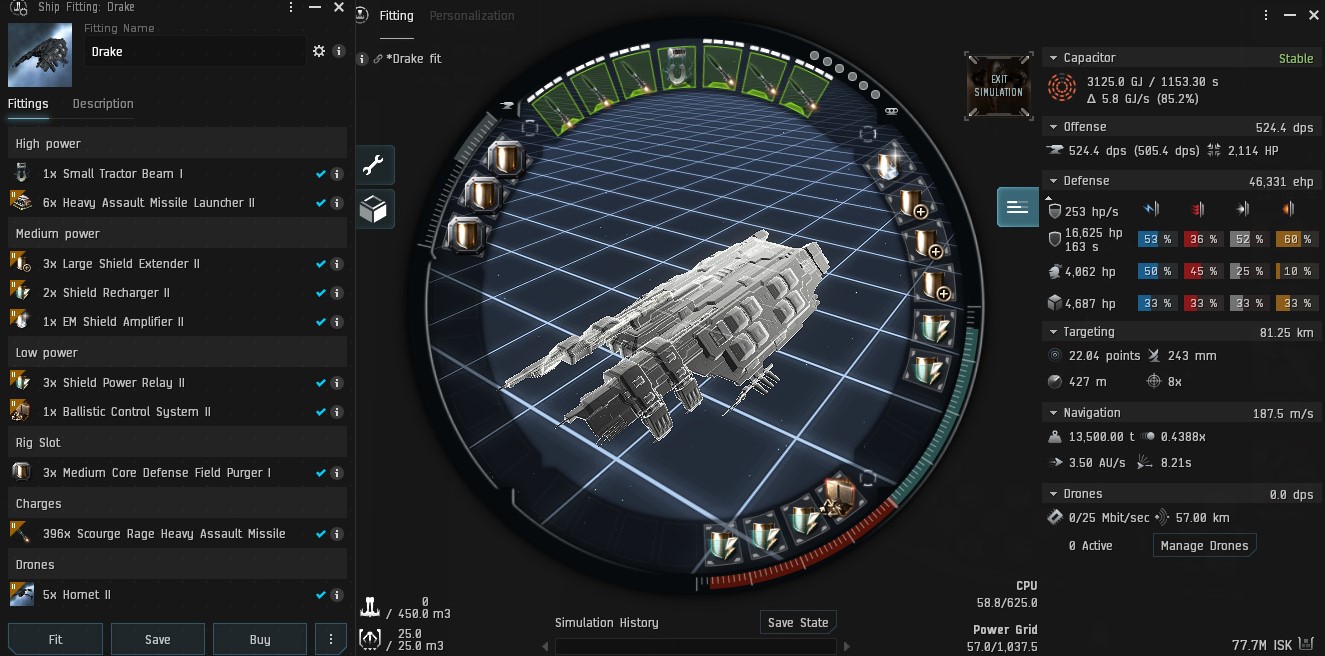Click the link icon beside *Drake fit
Viewport: 1325px width, 656px height.
click(x=378, y=59)
